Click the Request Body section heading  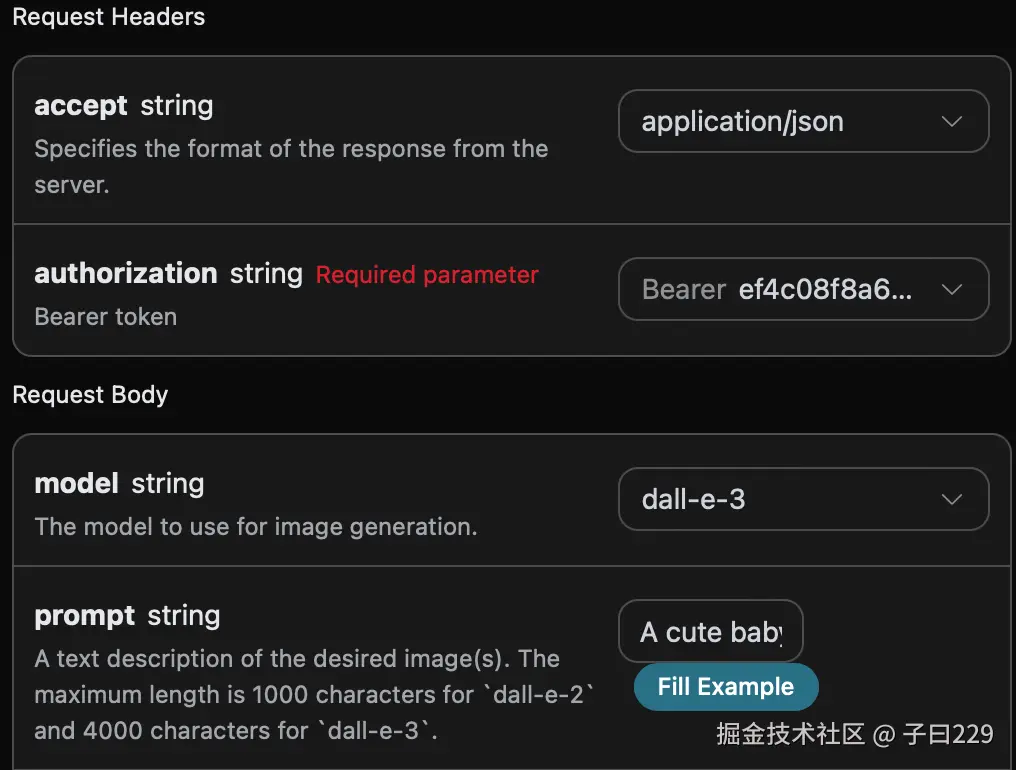coord(90,395)
